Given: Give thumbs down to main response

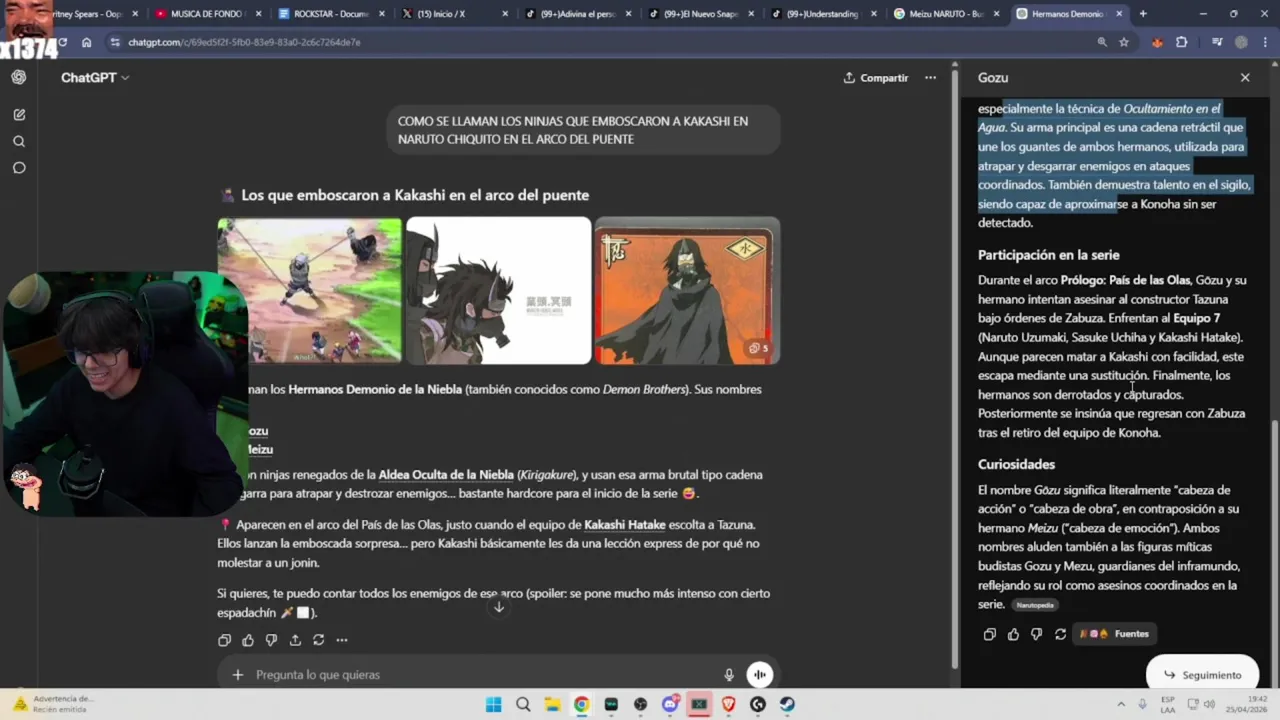Looking at the screenshot, I should pos(271,640).
